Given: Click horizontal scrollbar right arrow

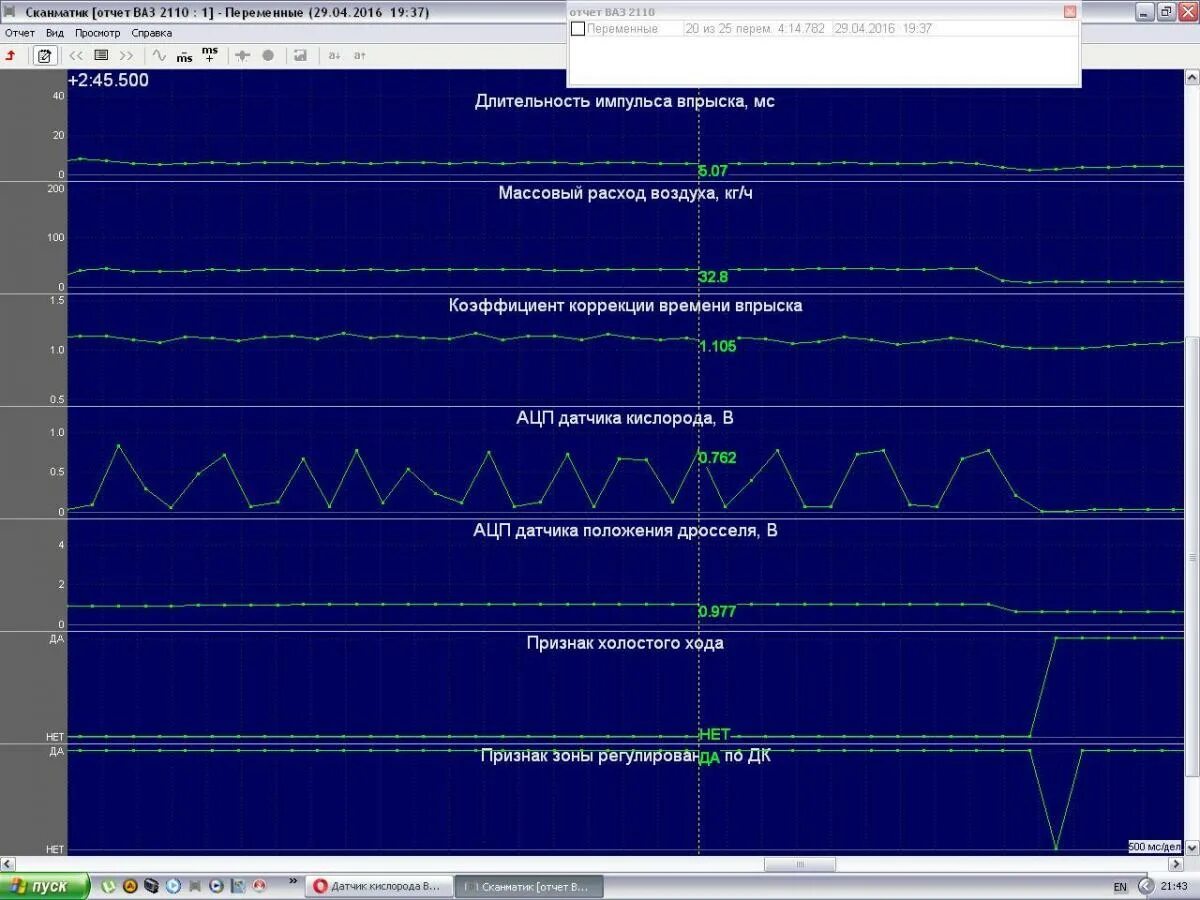Looking at the screenshot, I should (x=1175, y=864).
